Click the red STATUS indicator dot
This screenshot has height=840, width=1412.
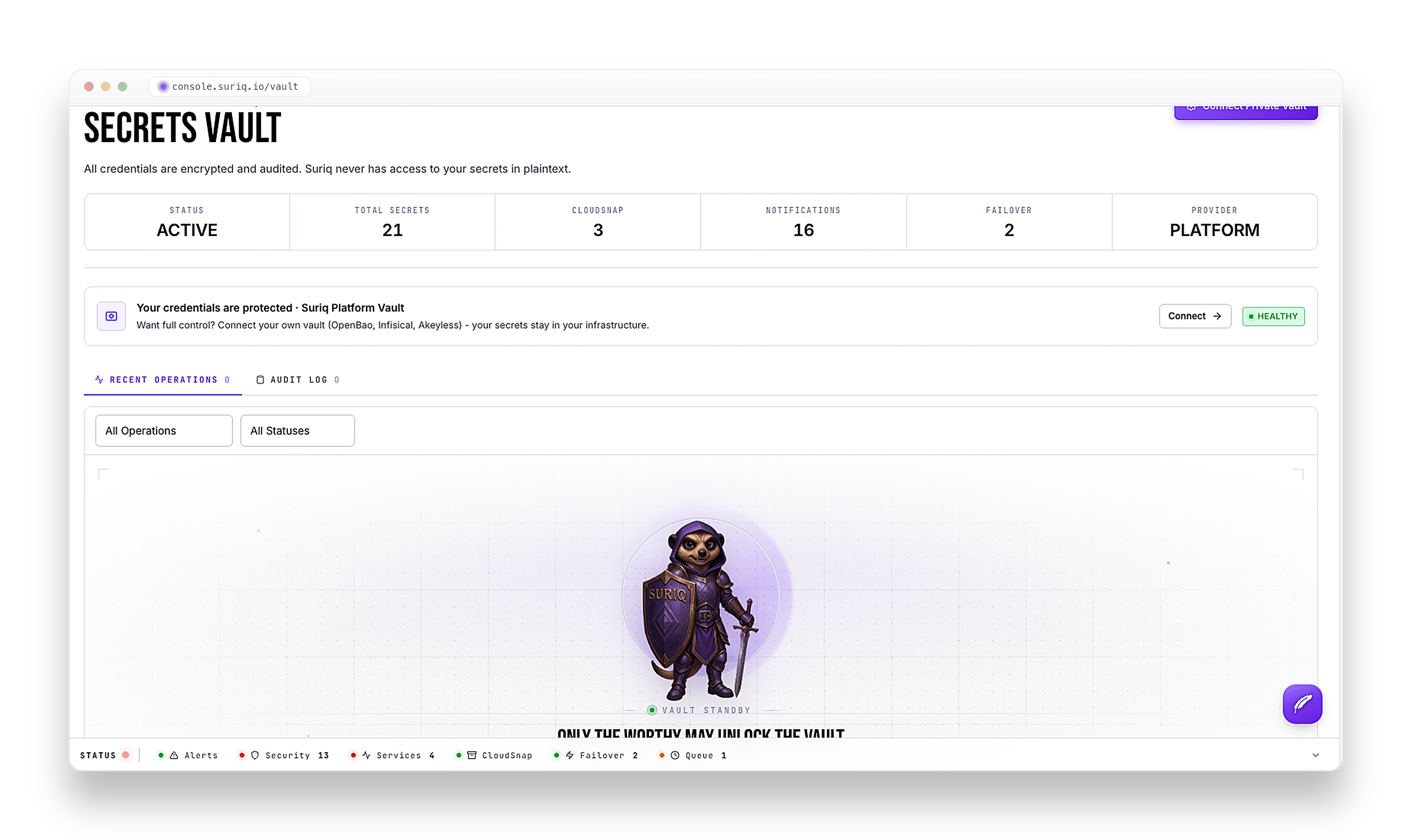pyautogui.click(x=126, y=754)
